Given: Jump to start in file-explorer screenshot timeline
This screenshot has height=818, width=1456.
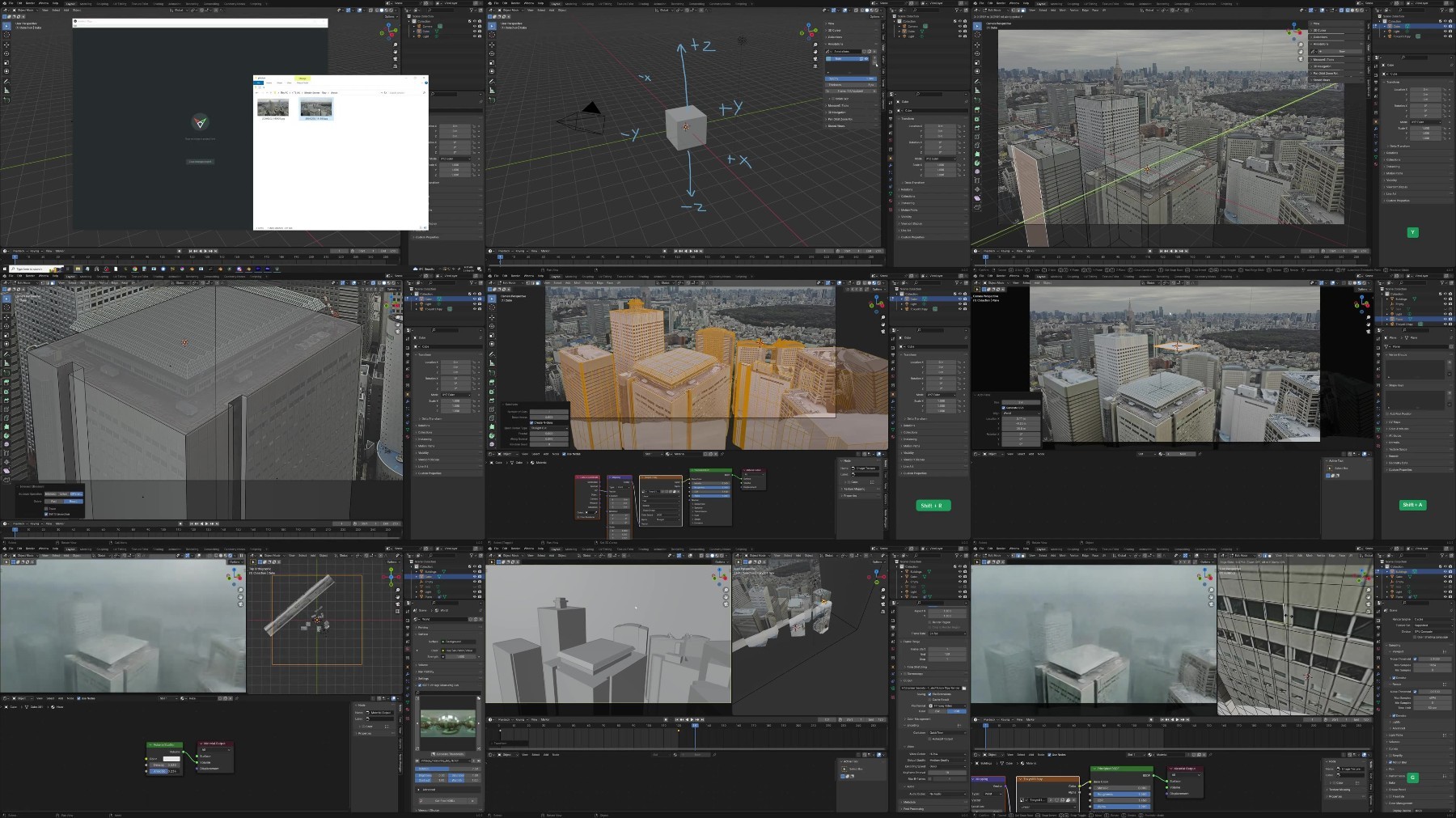Looking at the screenshot, I should tap(190, 251).
